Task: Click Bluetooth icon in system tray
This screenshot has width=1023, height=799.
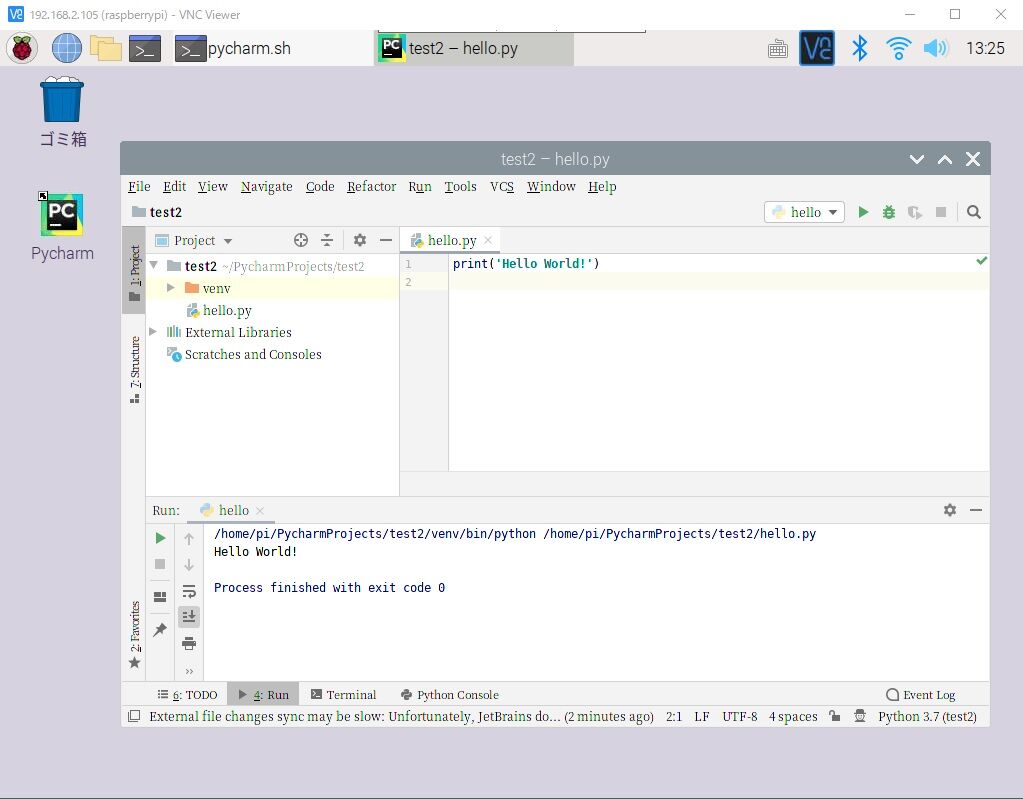Action: coord(860,48)
